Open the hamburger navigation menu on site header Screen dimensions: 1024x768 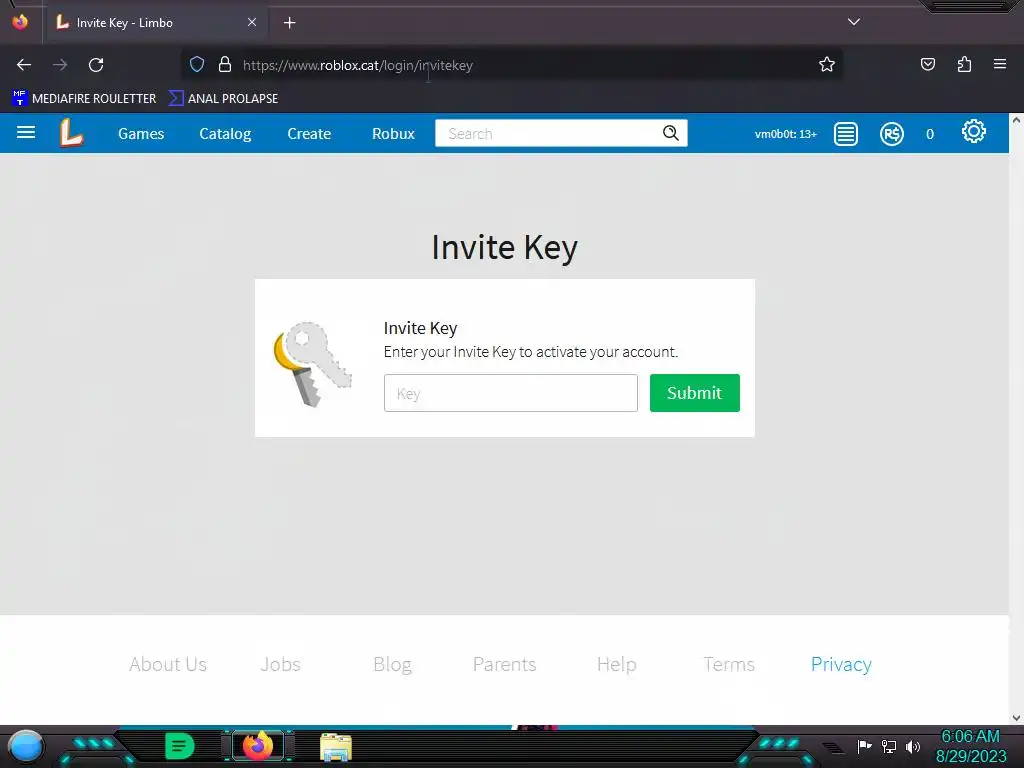pyautogui.click(x=25, y=133)
